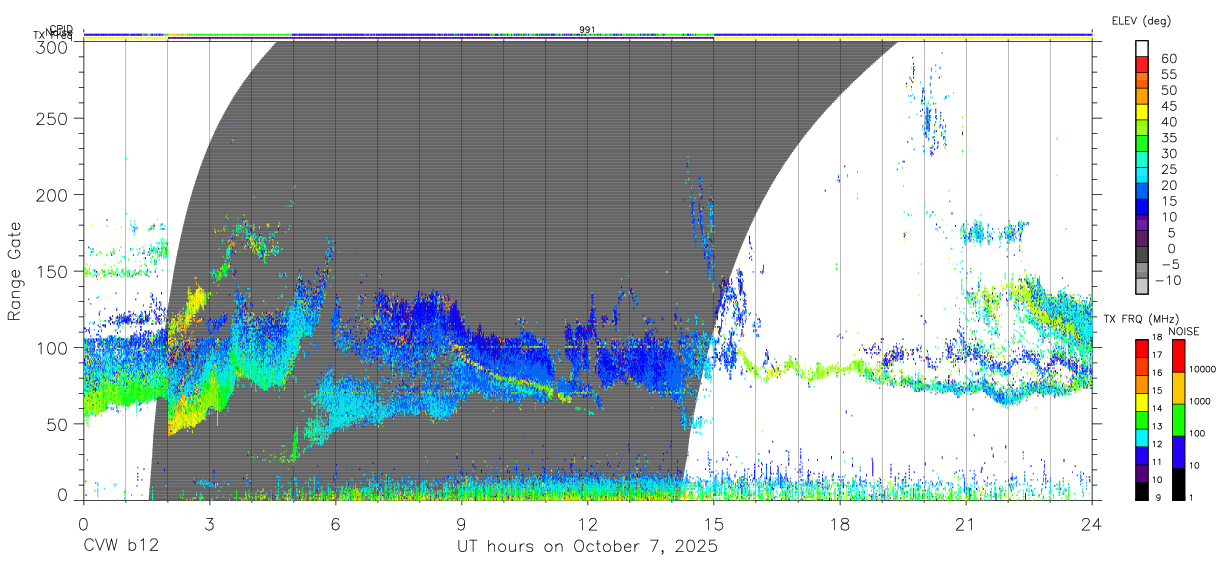Pick the red top swatch of elevation colorbar
1228x567 pixels.
(1142, 65)
